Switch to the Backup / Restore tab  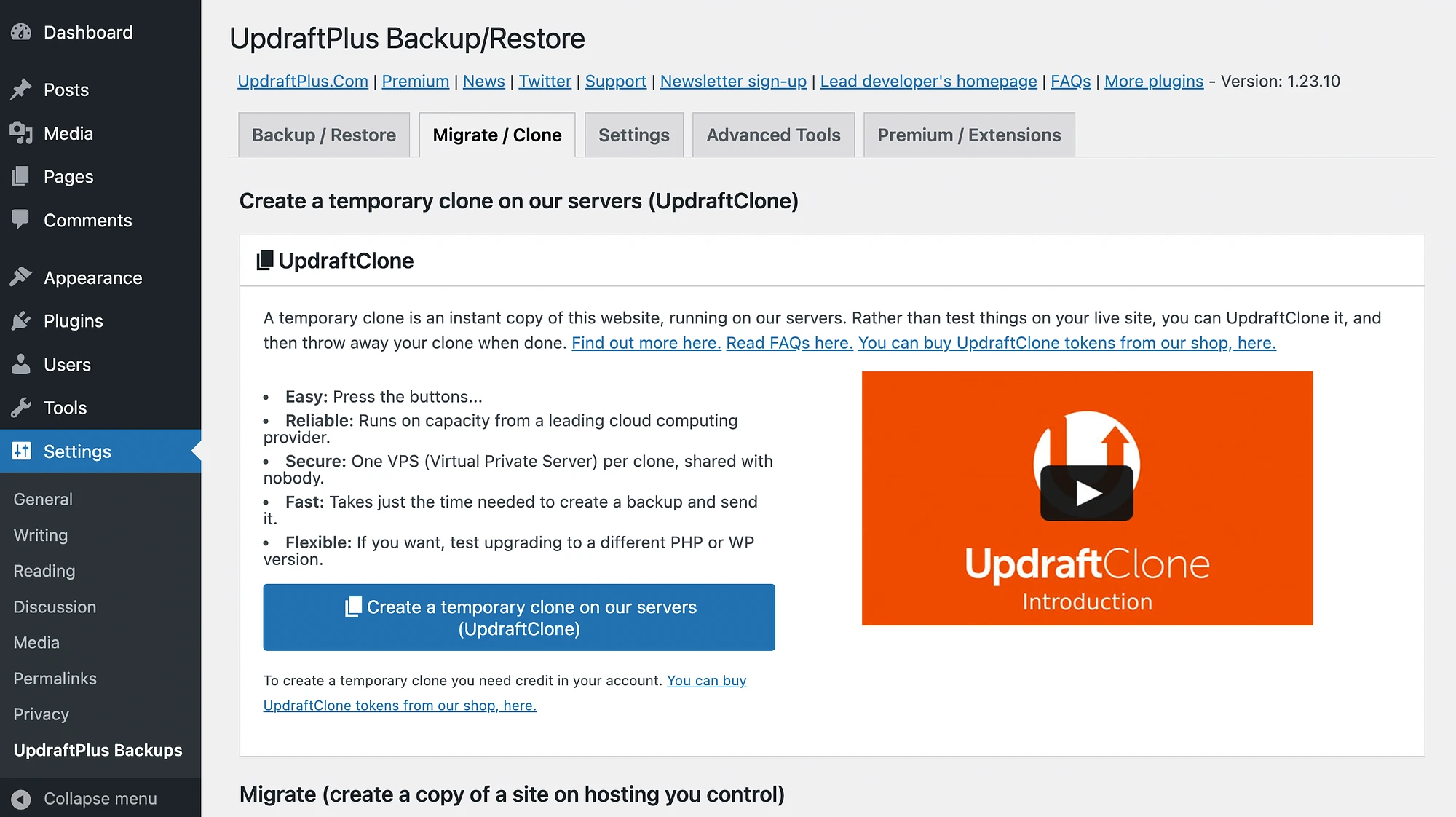coord(323,134)
